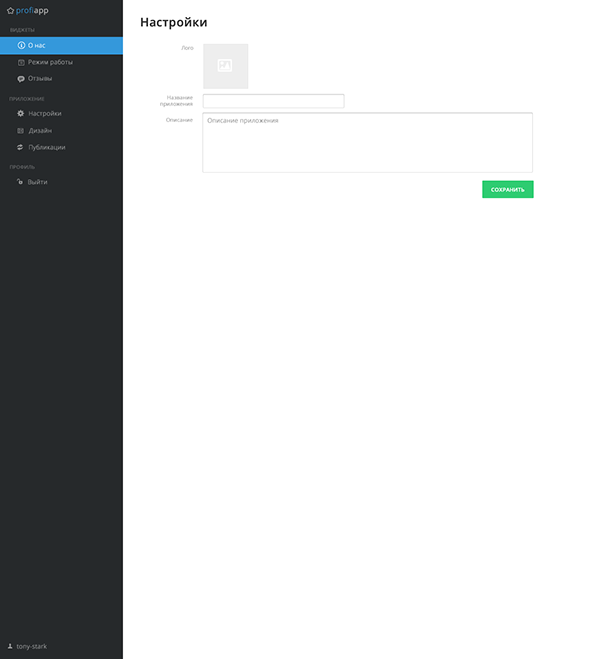
Task: Click the Описание field label
Action: pyautogui.click(x=179, y=120)
